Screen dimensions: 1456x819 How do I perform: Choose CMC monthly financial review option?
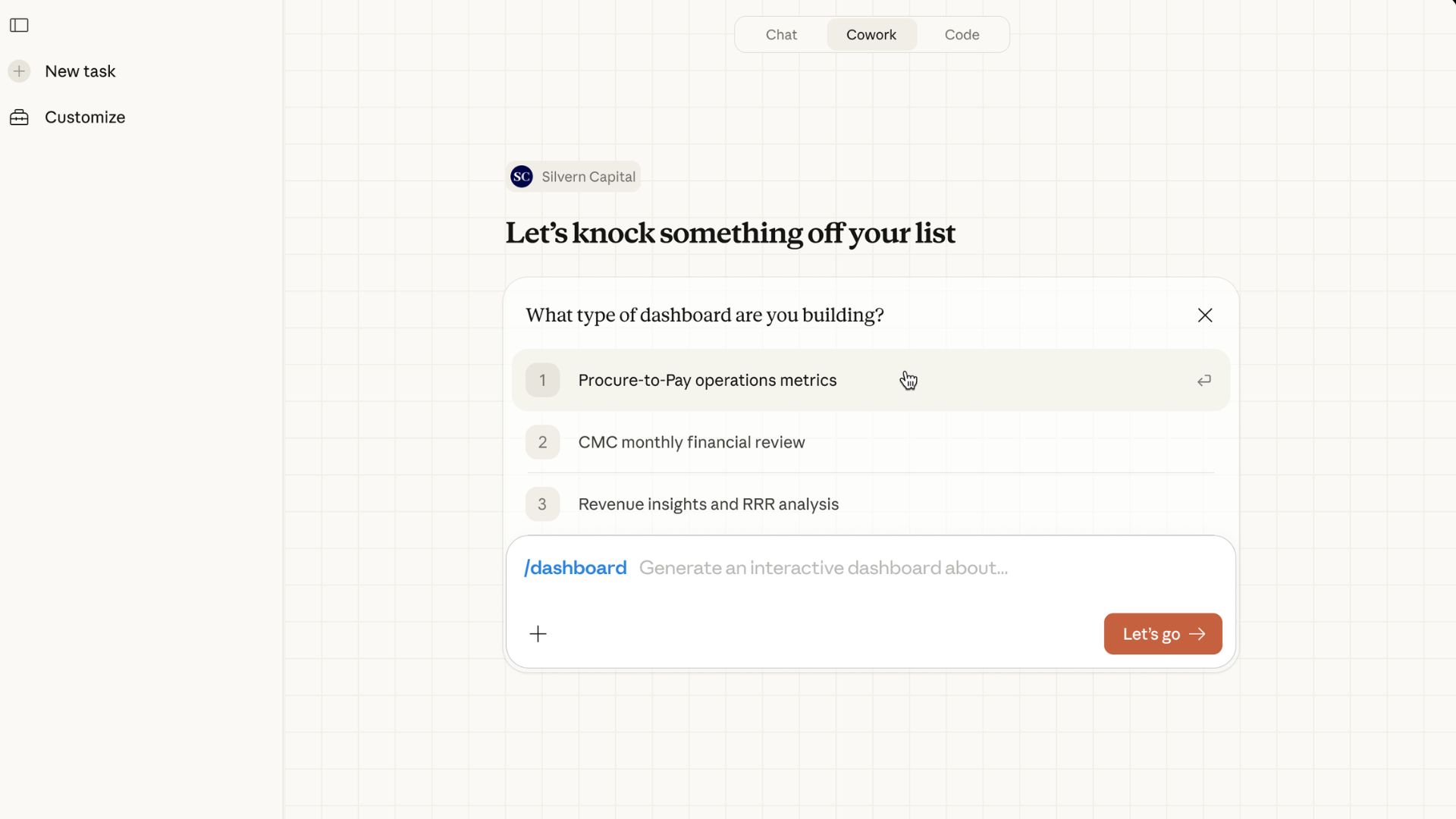[691, 442]
